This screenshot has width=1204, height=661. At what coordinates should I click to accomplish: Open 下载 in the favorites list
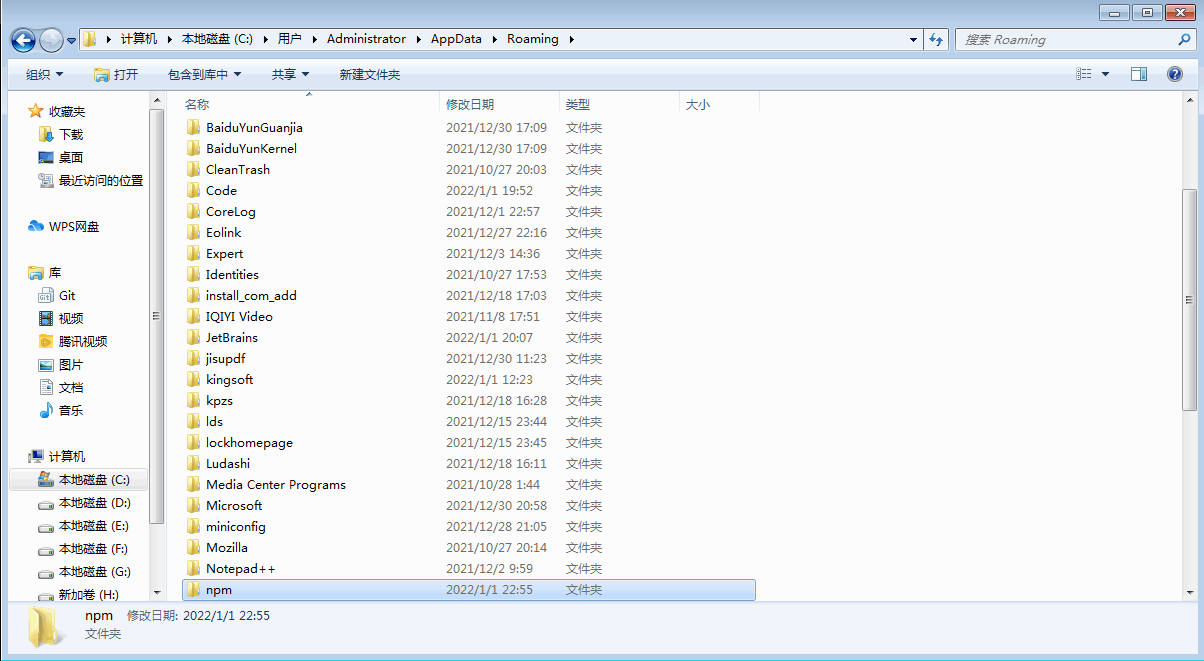(x=71, y=134)
